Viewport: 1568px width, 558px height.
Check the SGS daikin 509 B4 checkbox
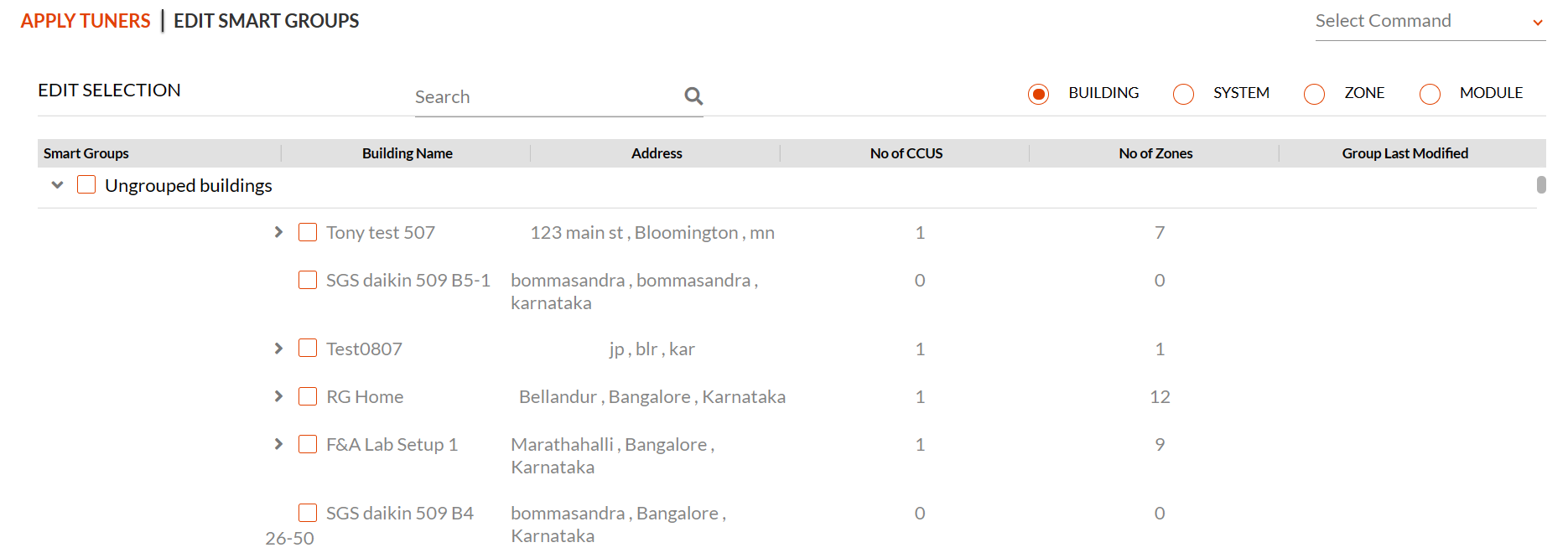point(308,513)
